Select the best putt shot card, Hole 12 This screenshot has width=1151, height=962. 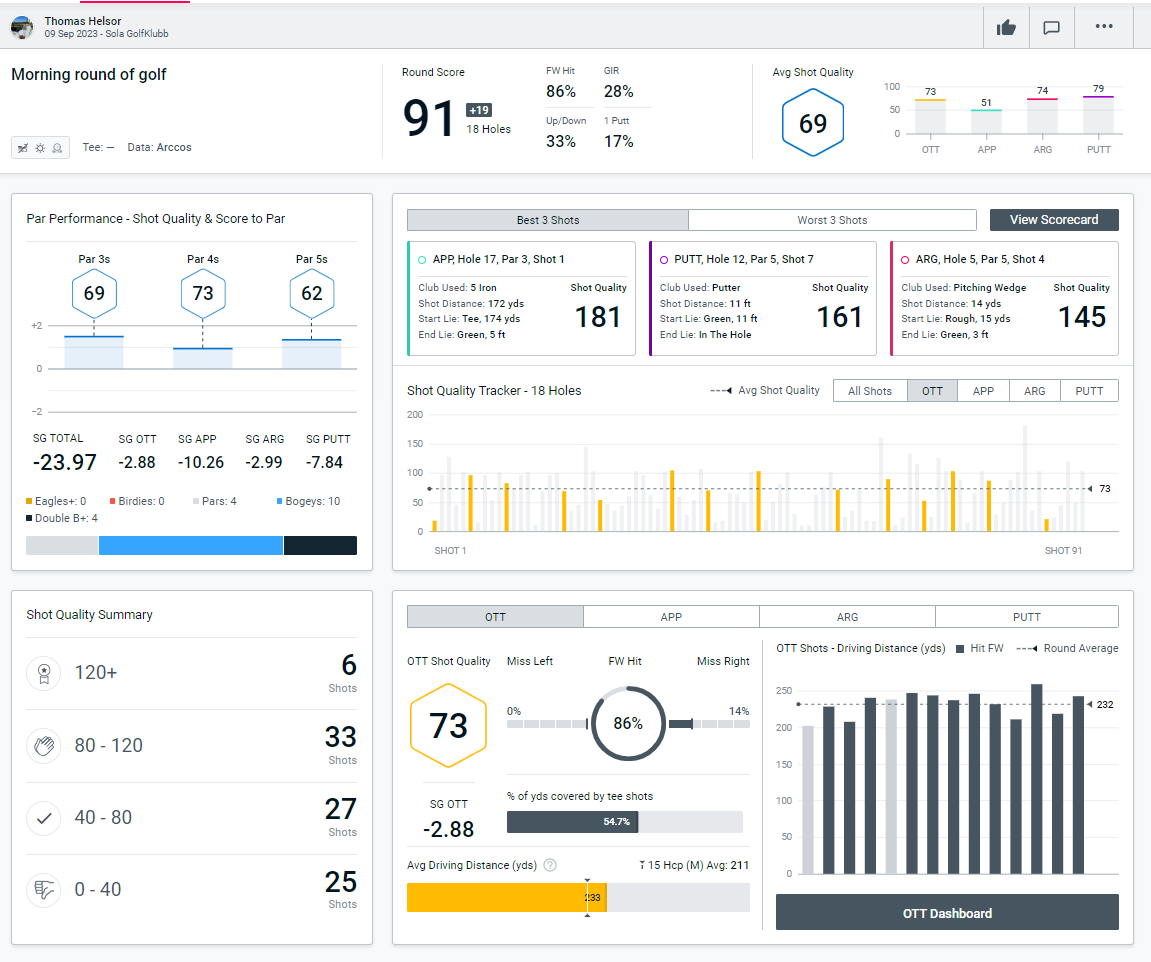click(762, 298)
